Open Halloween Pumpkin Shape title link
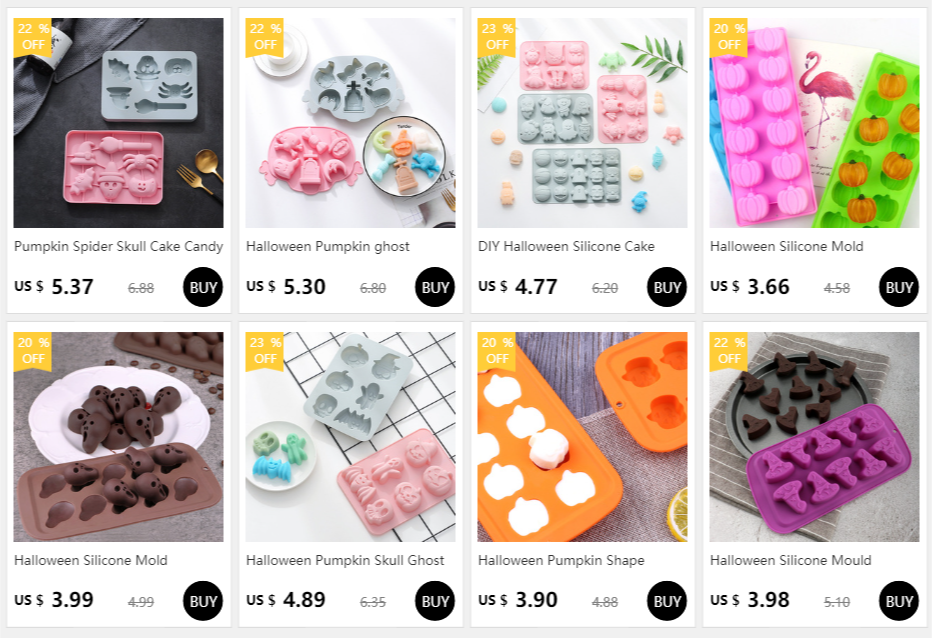Image resolution: width=932 pixels, height=638 pixels. 561,560
